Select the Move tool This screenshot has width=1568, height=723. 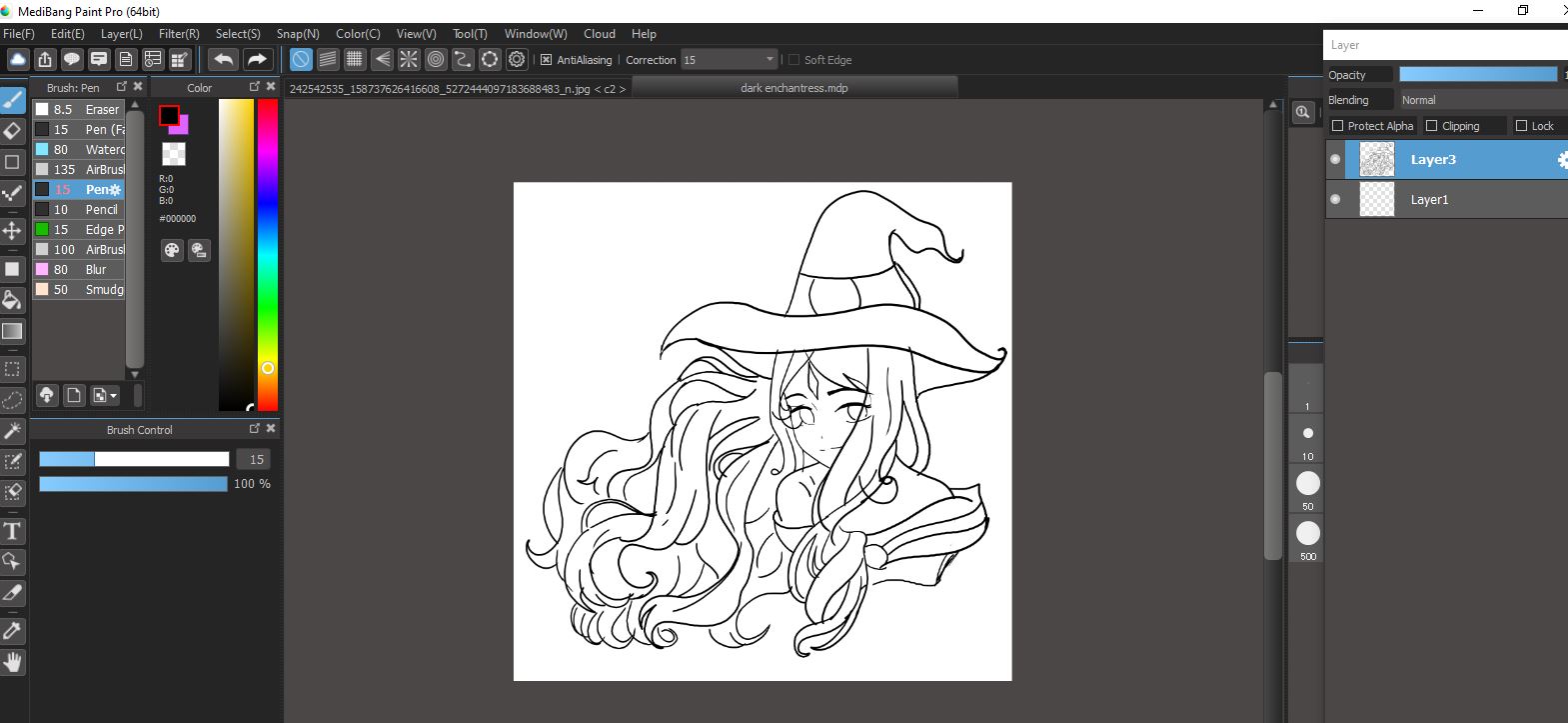tap(12, 231)
